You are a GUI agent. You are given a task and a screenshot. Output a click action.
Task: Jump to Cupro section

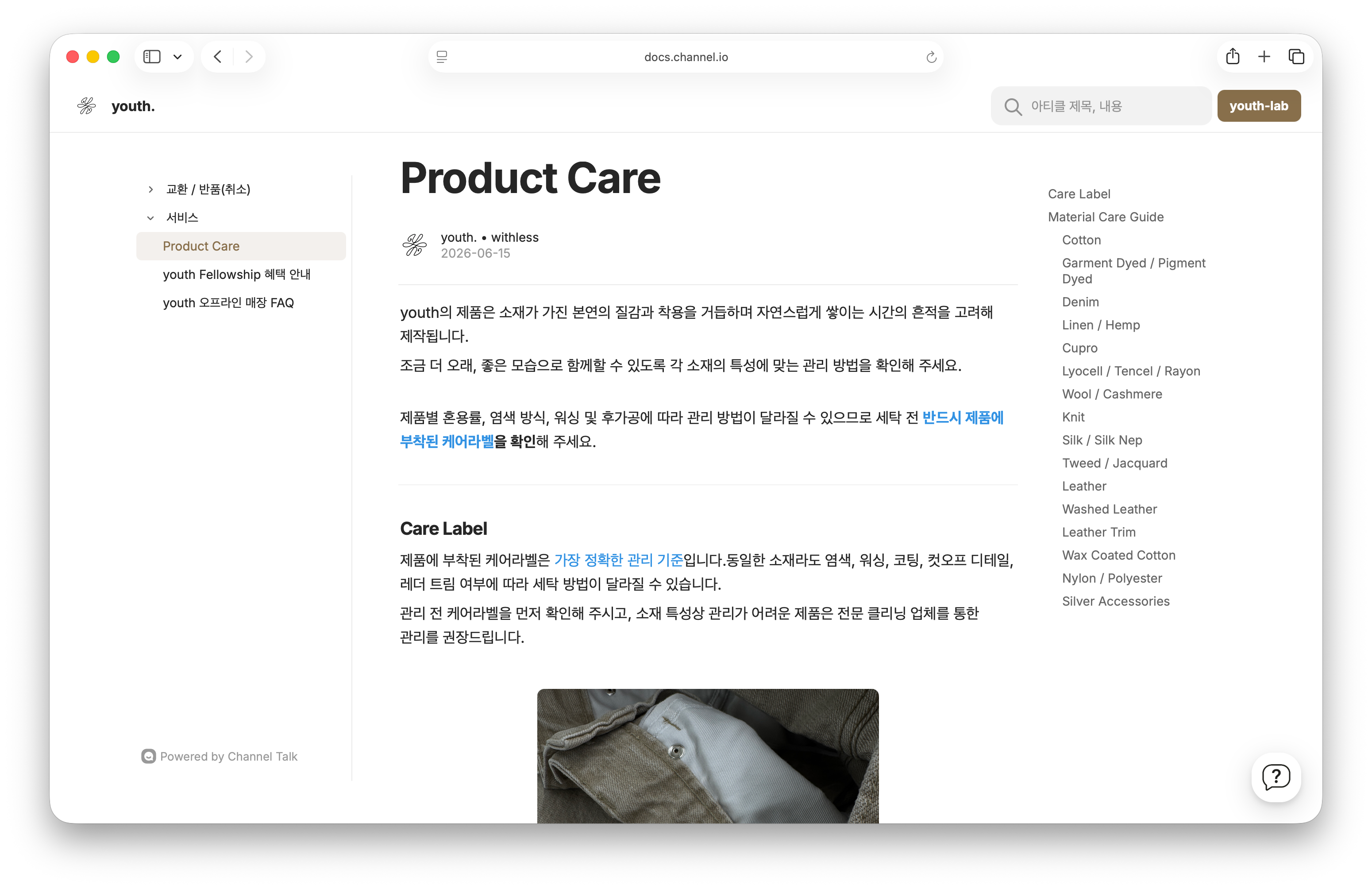click(1080, 348)
